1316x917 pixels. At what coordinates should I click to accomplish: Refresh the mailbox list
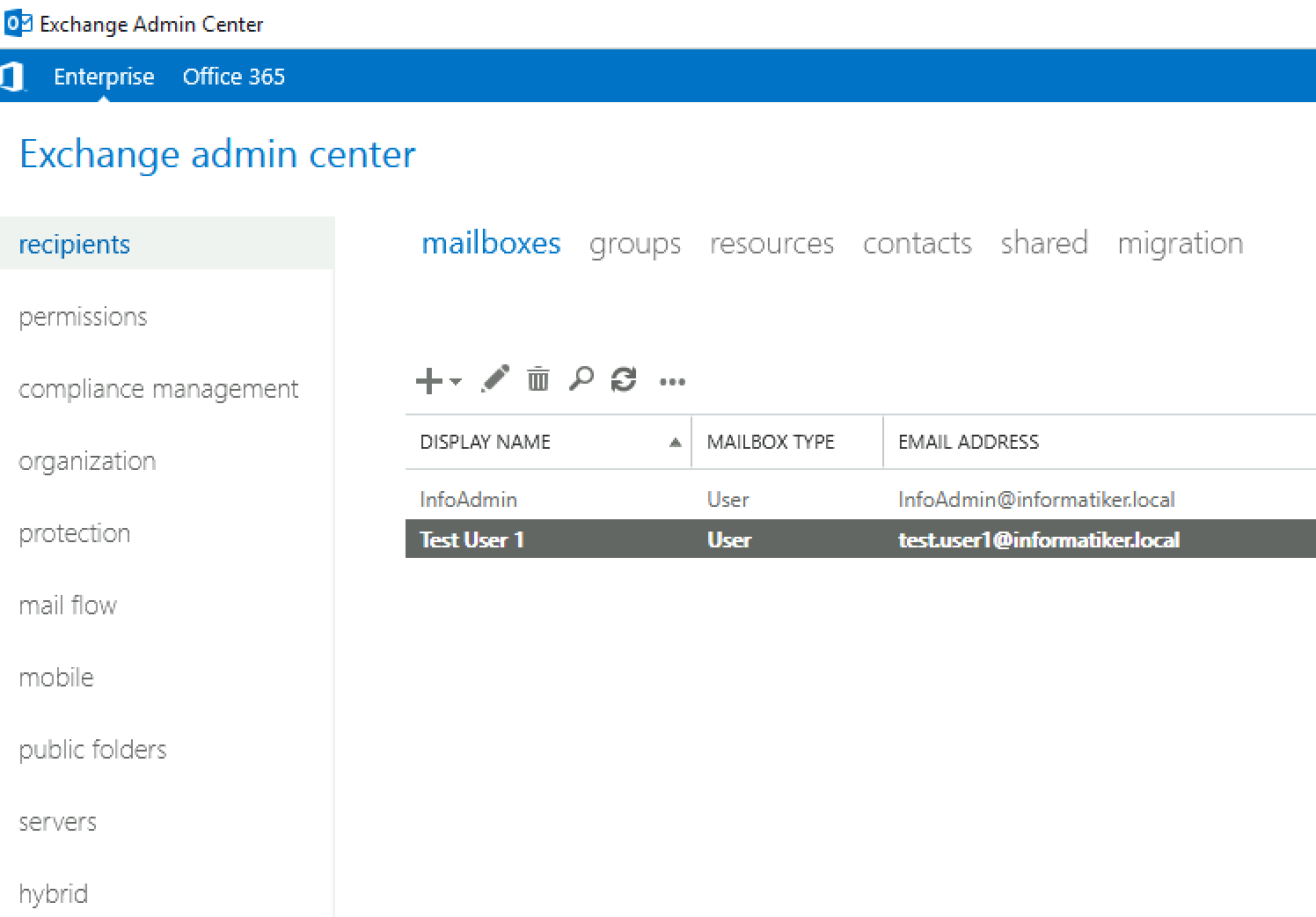click(x=624, y=379)
